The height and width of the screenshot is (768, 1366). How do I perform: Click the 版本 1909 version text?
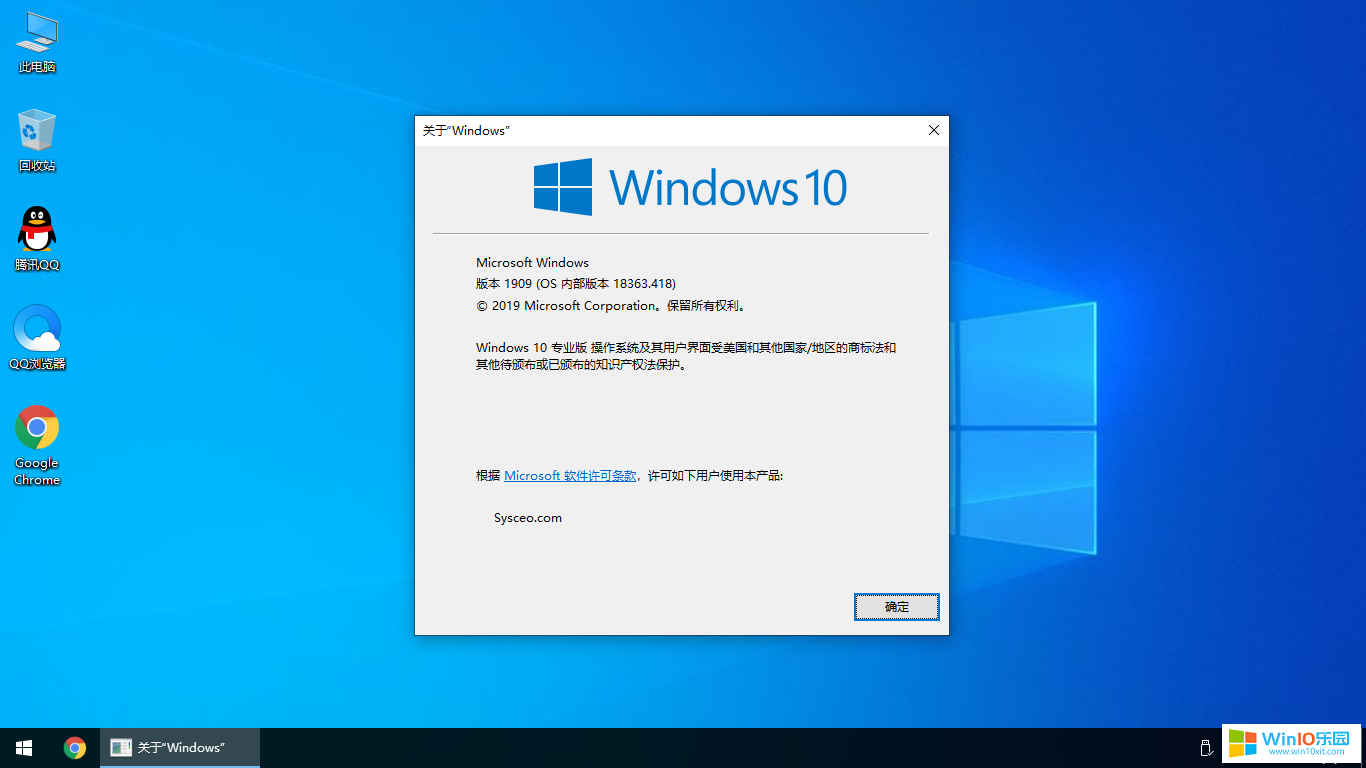click(x=575, y=283)
